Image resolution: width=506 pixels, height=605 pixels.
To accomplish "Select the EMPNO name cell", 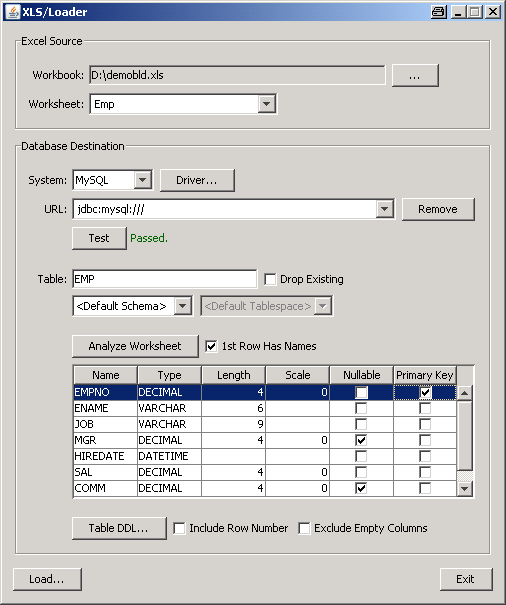I will pos(105,392).
